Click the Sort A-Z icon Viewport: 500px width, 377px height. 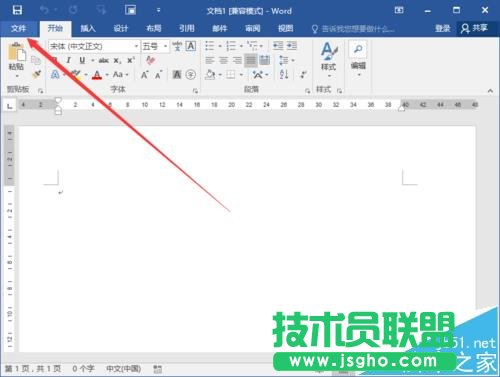coord(284,74)
